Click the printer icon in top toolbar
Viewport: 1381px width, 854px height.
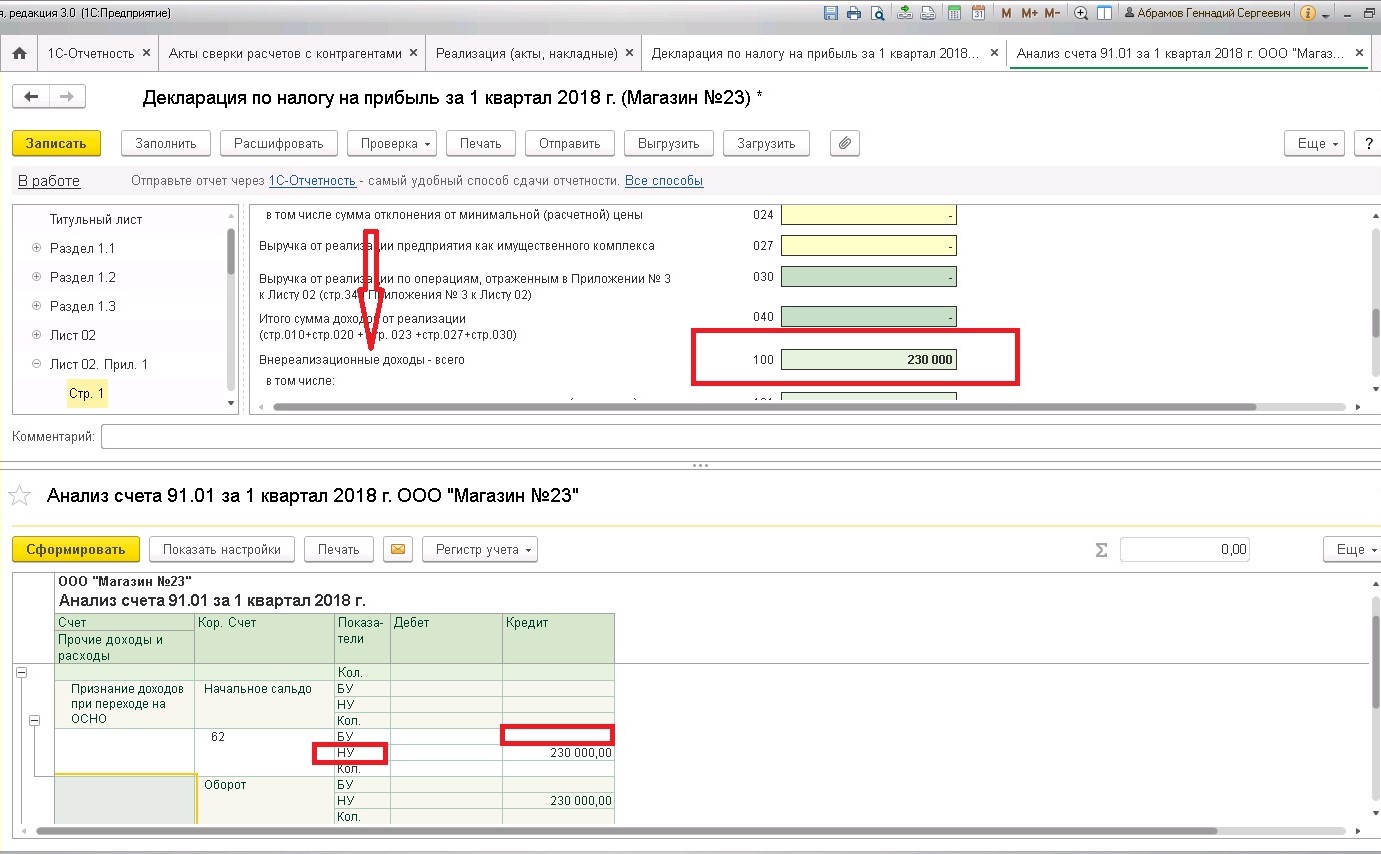pyautogui.click(x=853, y=14)
